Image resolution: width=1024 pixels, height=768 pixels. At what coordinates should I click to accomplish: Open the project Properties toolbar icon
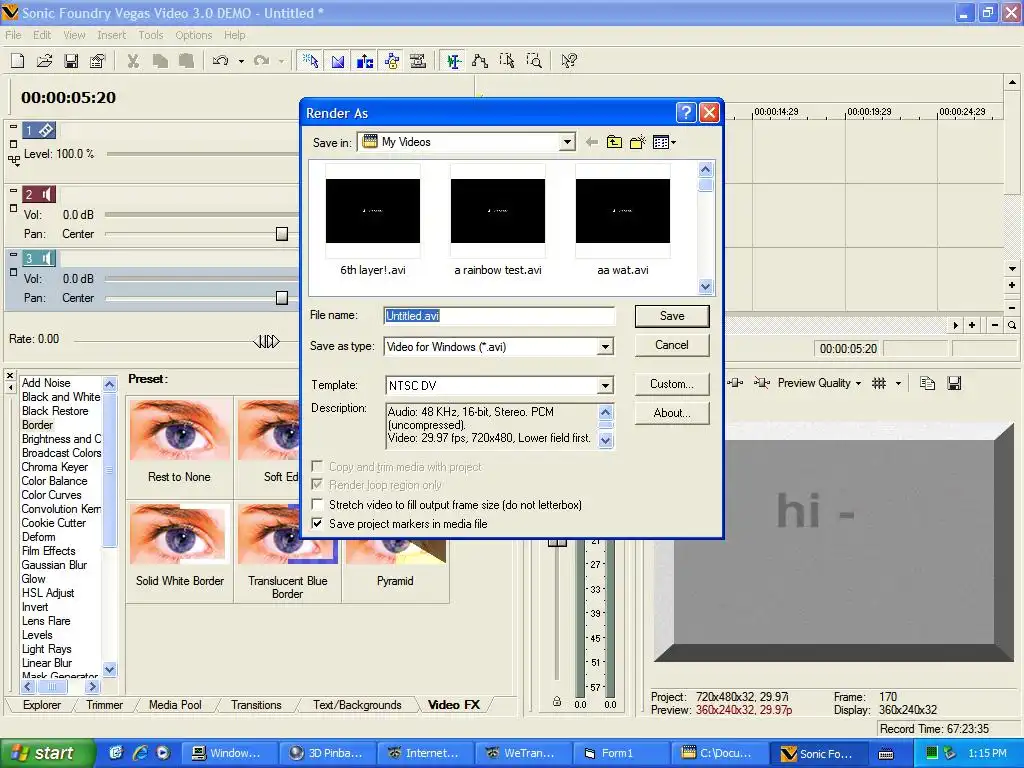[x=97, y=61]
